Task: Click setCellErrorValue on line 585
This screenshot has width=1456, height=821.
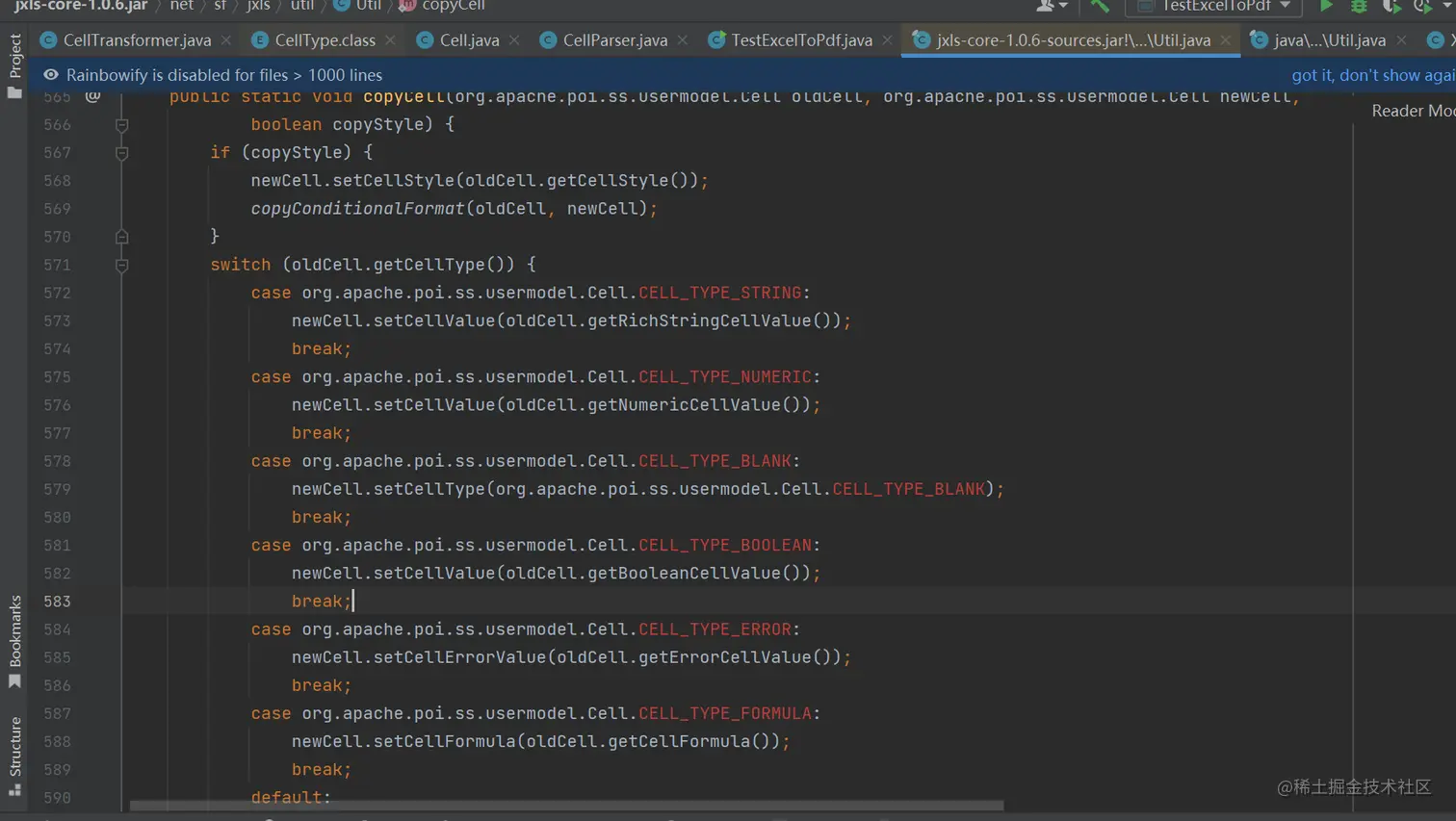Action: pyautogui.click(x=460, y=657)
